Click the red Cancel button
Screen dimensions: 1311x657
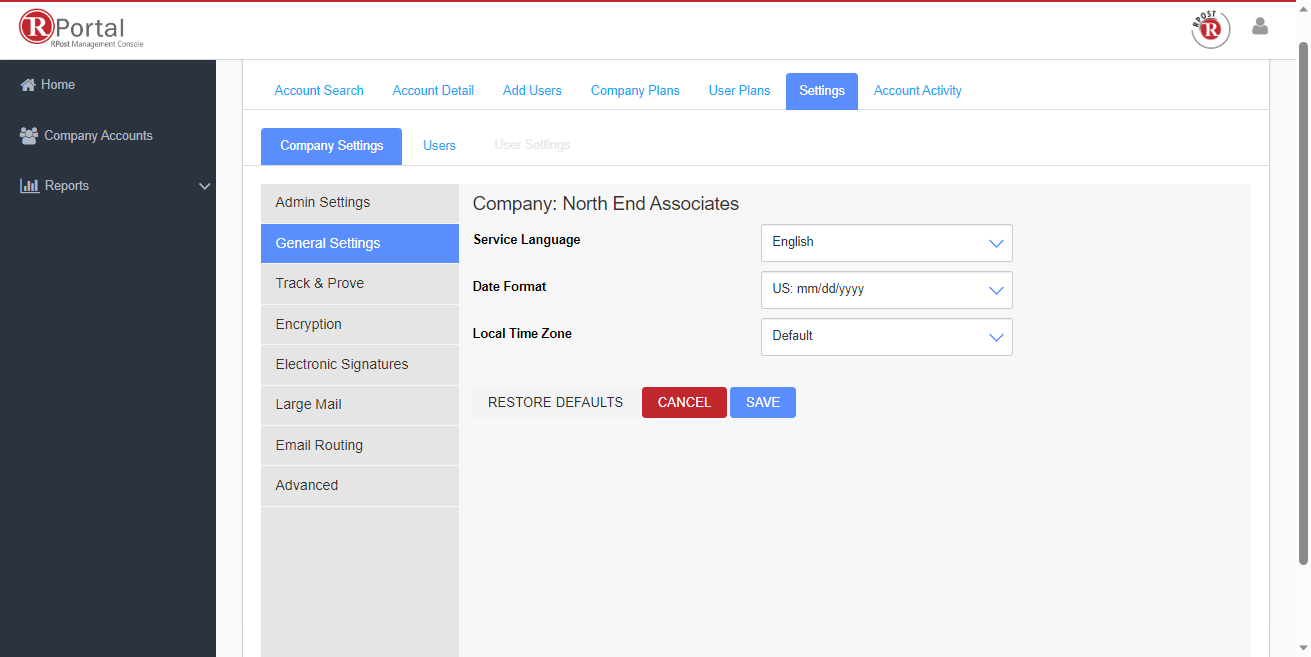684,403
